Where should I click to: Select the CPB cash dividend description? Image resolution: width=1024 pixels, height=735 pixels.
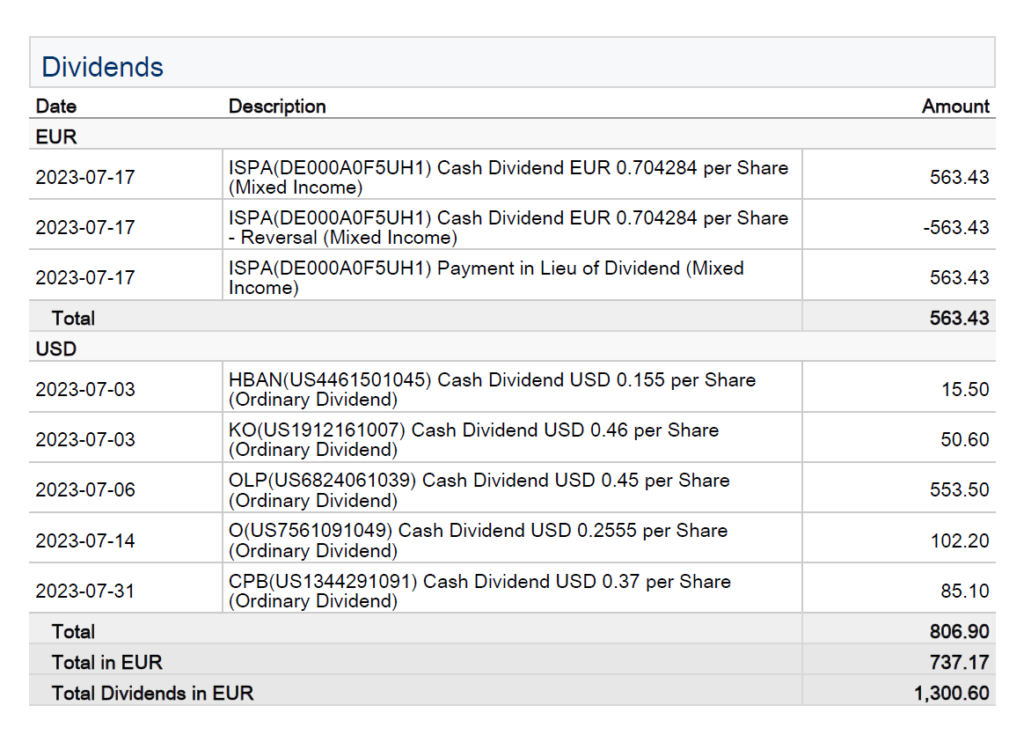pos(479,591)
